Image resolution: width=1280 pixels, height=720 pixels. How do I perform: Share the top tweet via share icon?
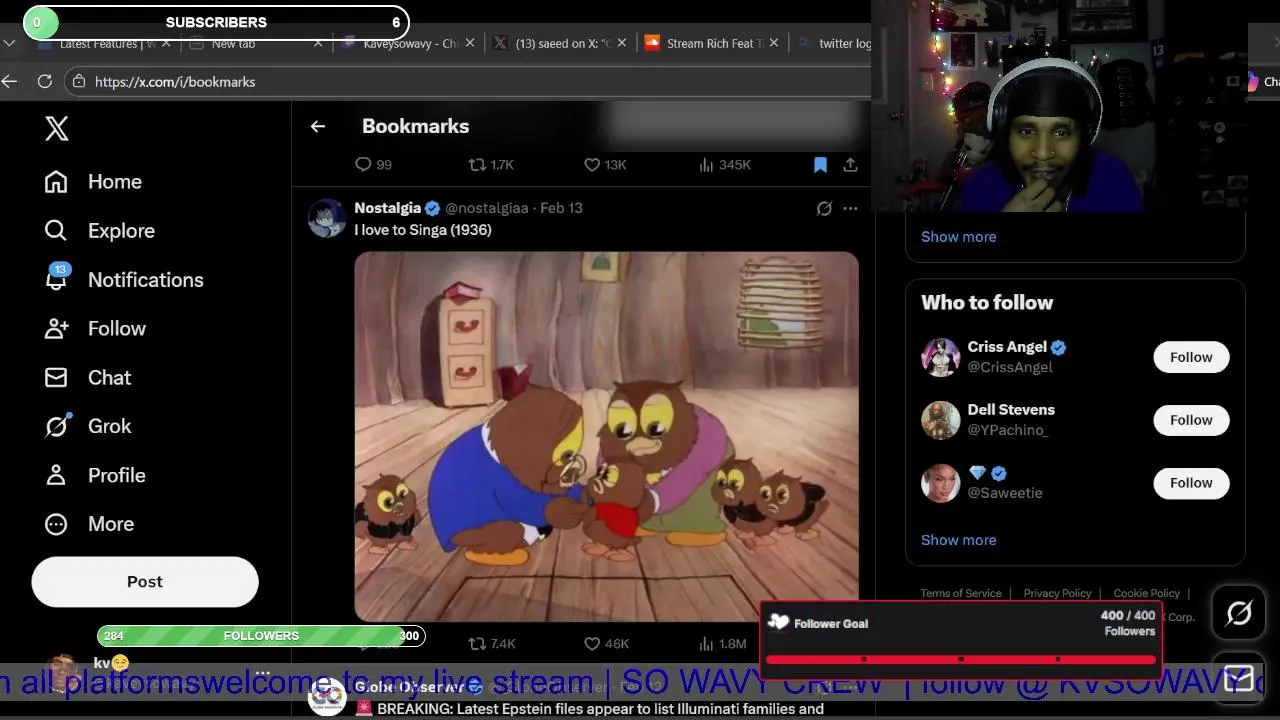[x=850, y=164]
